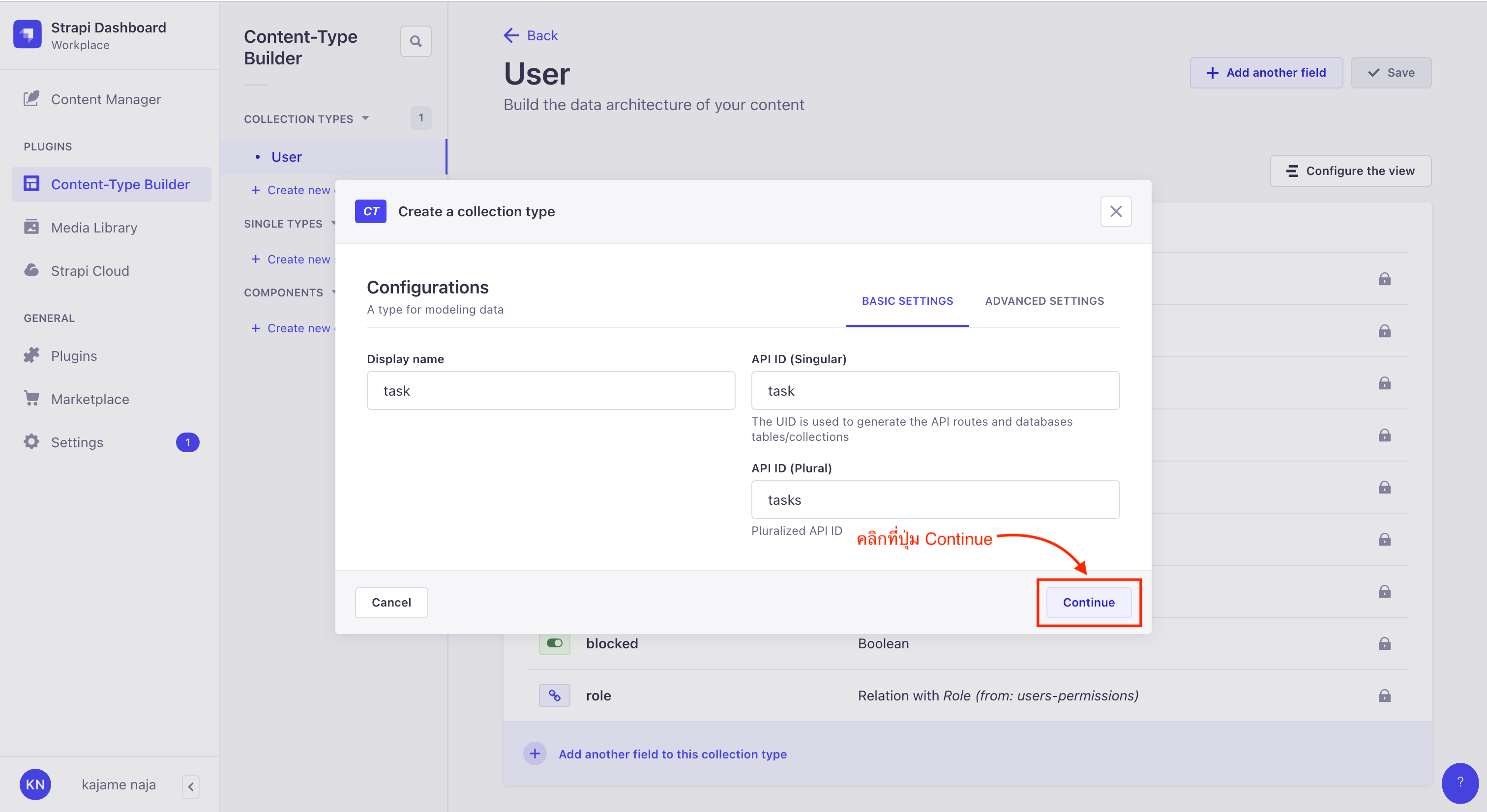Click the Plugins settings icon
Image resolution: width=1487 pixels, height=812 pixels.
(x=31, y=355)
